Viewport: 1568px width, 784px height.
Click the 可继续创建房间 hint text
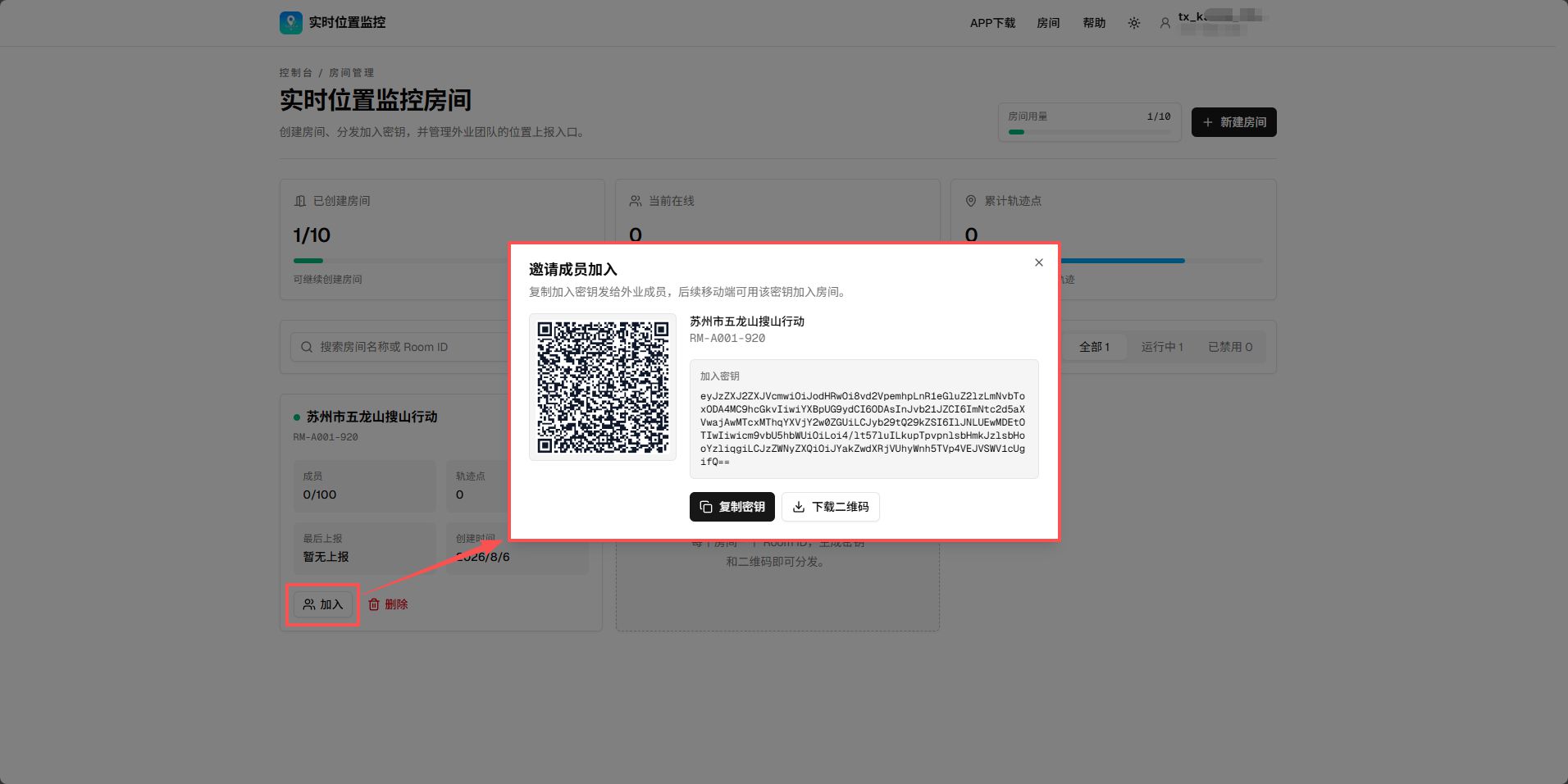point(327,280)
